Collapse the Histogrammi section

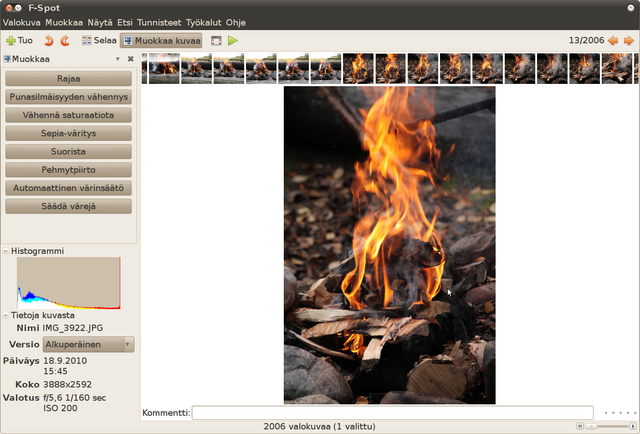click(6, 250)
